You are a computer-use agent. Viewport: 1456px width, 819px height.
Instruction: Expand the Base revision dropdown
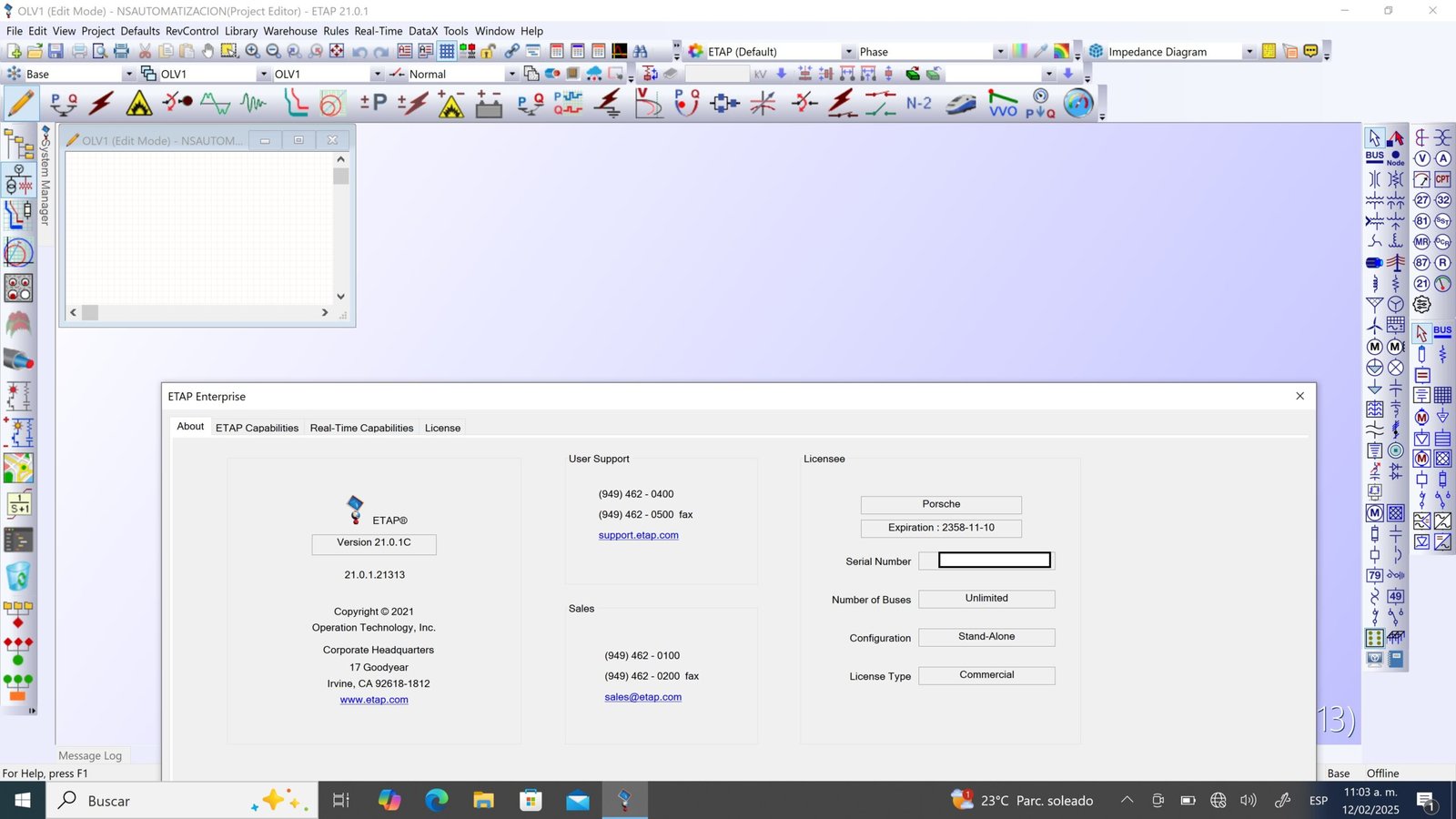pos(128,74)
